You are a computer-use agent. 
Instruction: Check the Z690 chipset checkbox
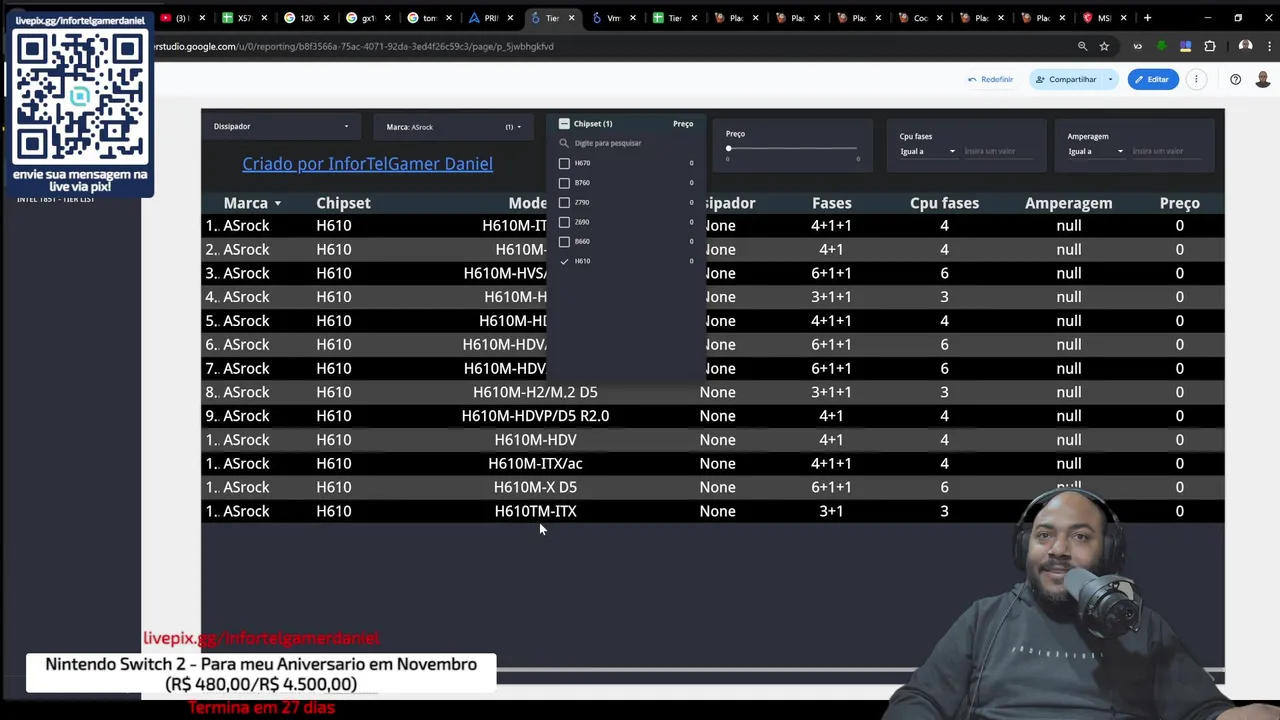click(x=564, y=222)
